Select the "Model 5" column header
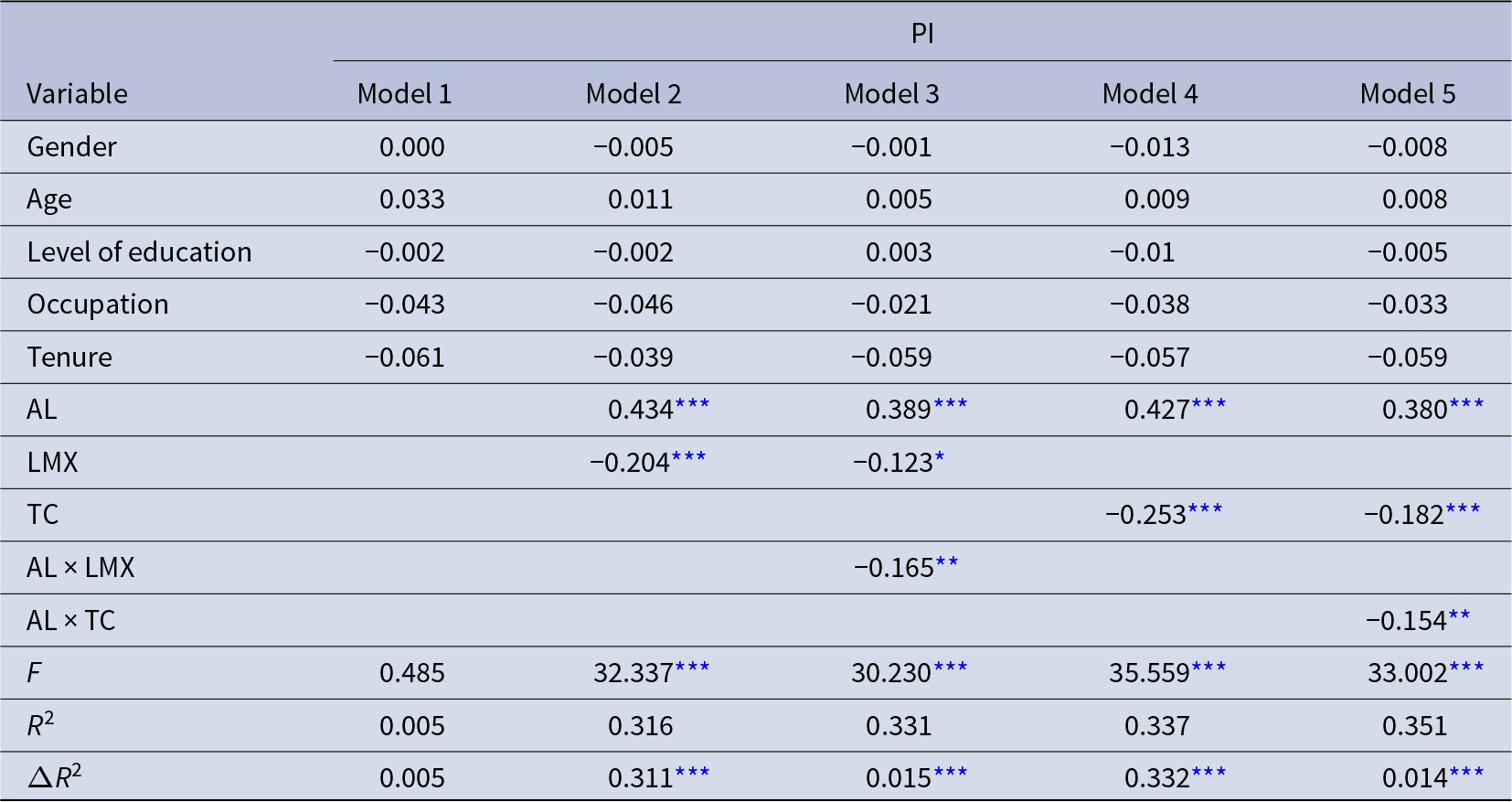 point(1407,94)
